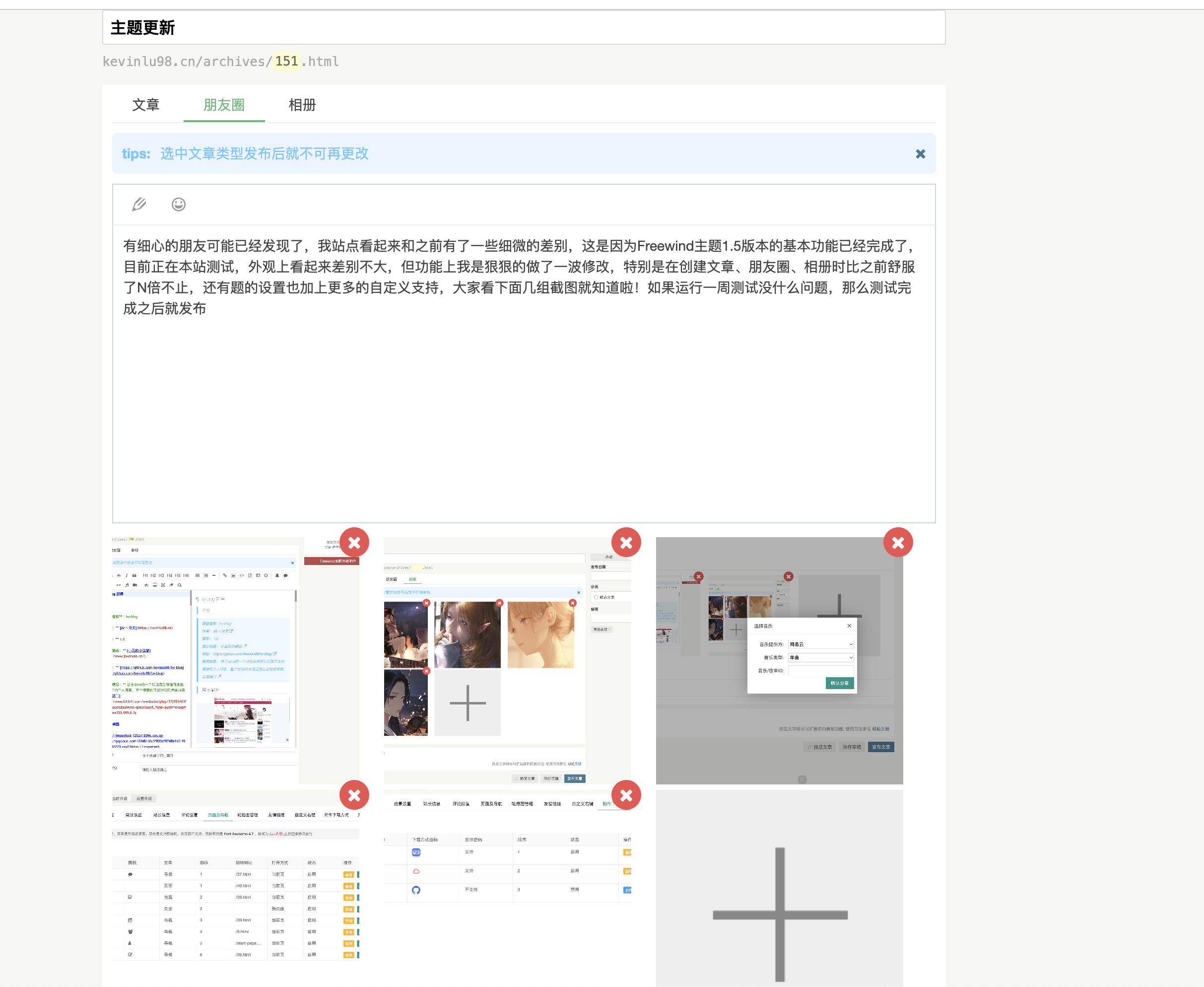Select the 朋友圈 tab
The width and height of the screenshot is (1204, 987).
click(224, 105)
